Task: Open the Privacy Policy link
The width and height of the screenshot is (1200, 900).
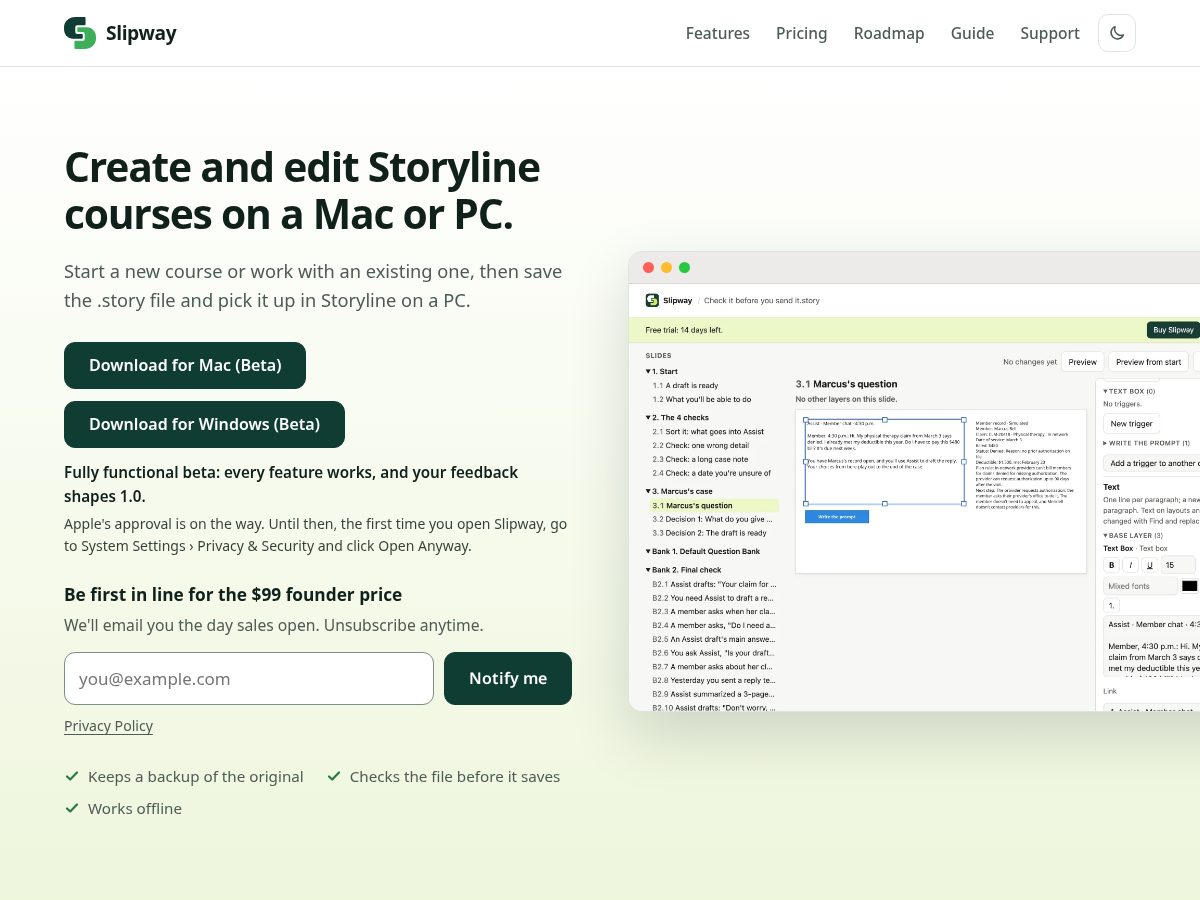Action: tap(108, 726)
